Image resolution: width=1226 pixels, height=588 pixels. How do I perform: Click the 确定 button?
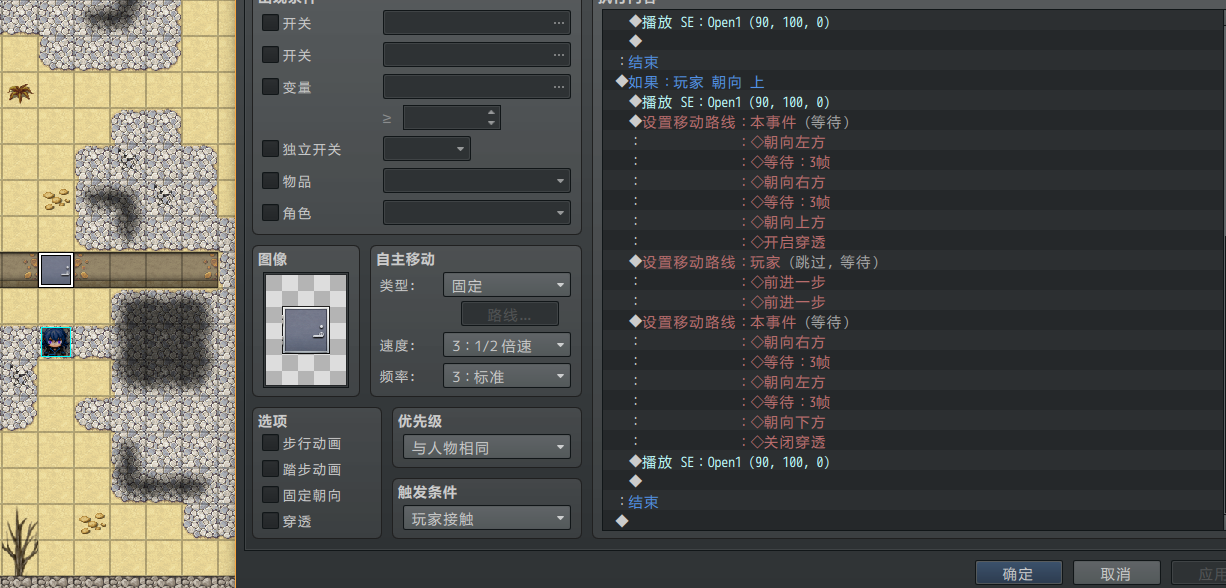click(x=1018, y=574)
